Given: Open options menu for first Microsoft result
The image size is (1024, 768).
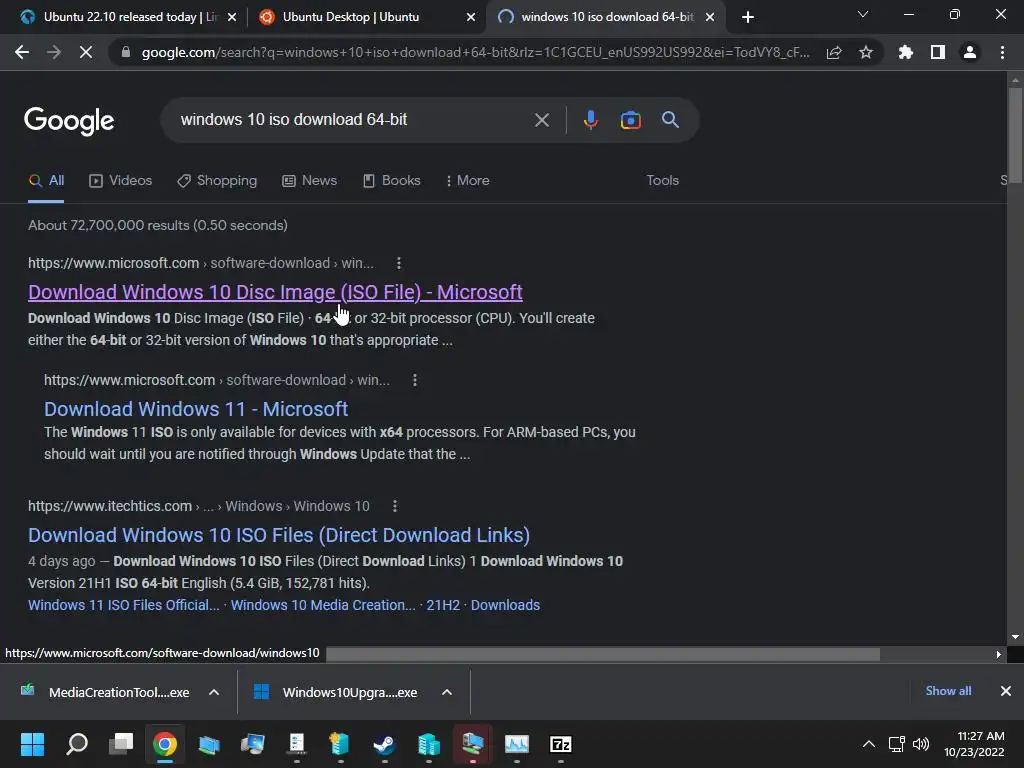Looking at the screenshot, I should coord(398,263).
